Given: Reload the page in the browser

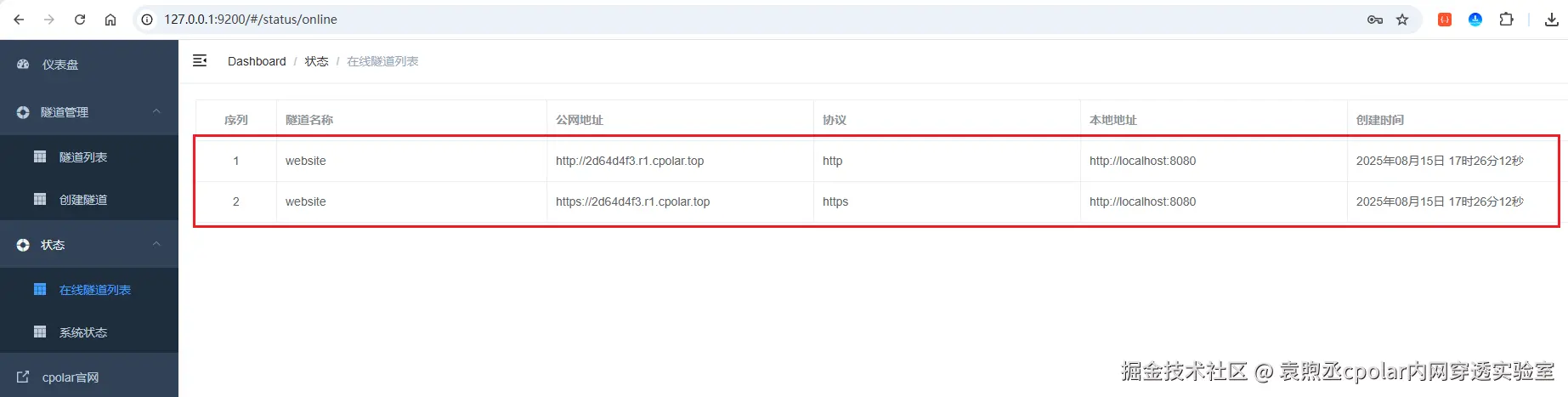Looking at the screenshot, I should 80,20.
